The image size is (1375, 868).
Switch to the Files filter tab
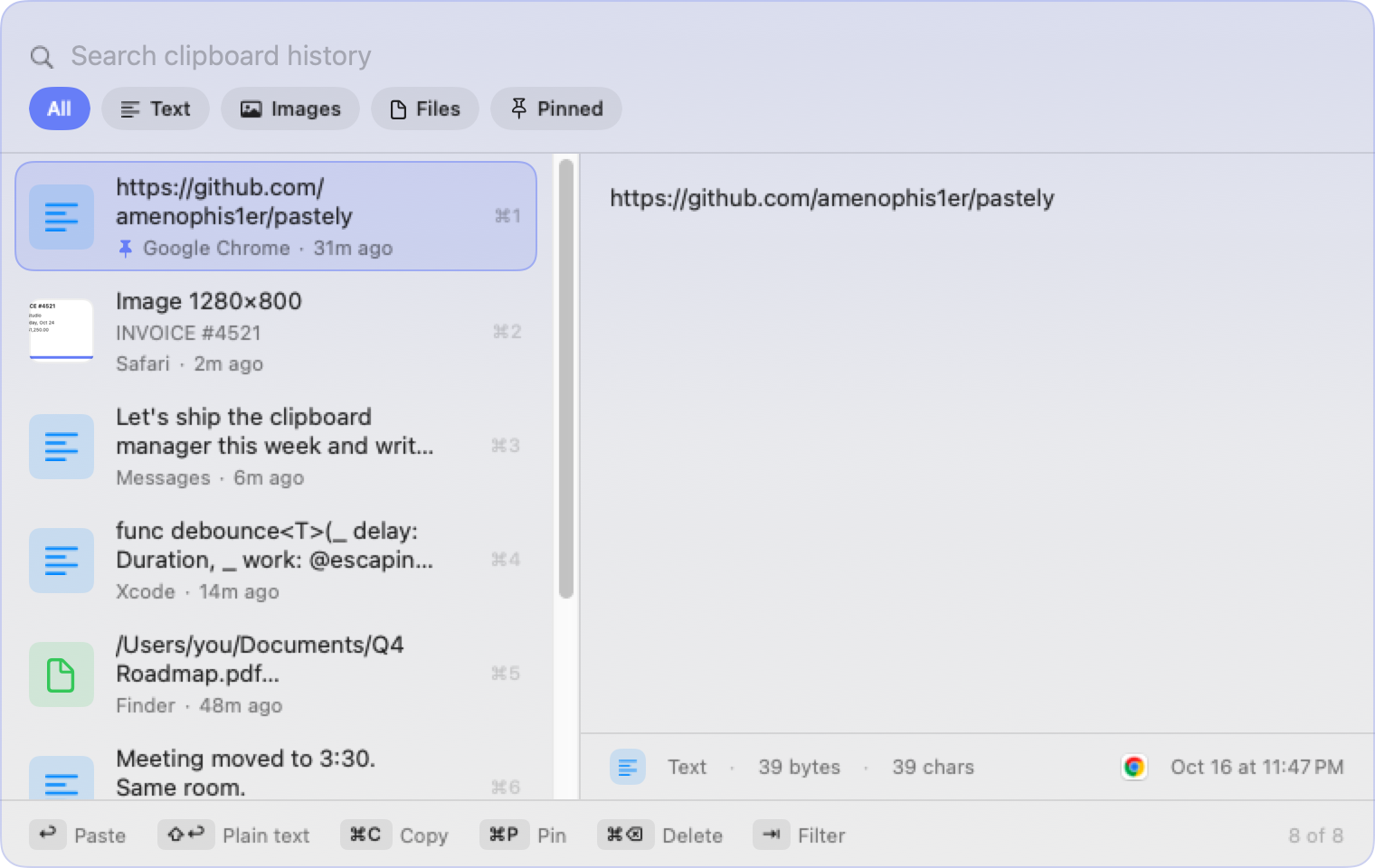coord(425,108)
